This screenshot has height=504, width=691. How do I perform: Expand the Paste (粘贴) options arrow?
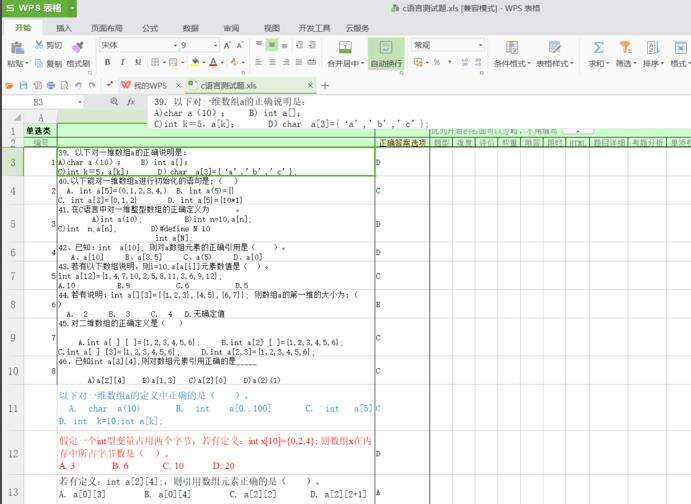tap(26, 63)
